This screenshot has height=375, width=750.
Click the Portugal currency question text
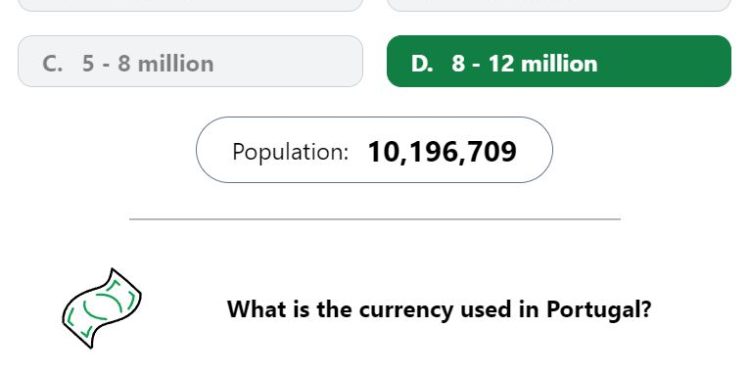pyautogui.click(x=439, y=309)
